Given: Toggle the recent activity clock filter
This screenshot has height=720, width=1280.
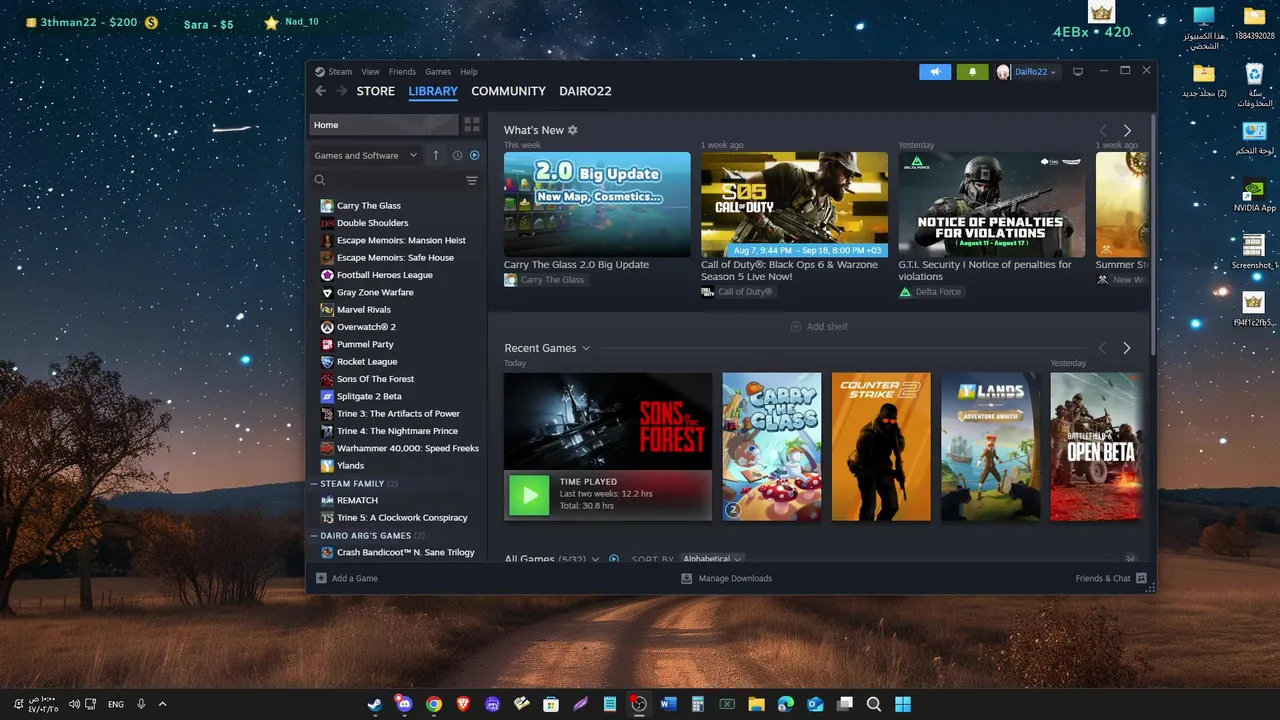Looking at the screenshot, I should [457, 155].
